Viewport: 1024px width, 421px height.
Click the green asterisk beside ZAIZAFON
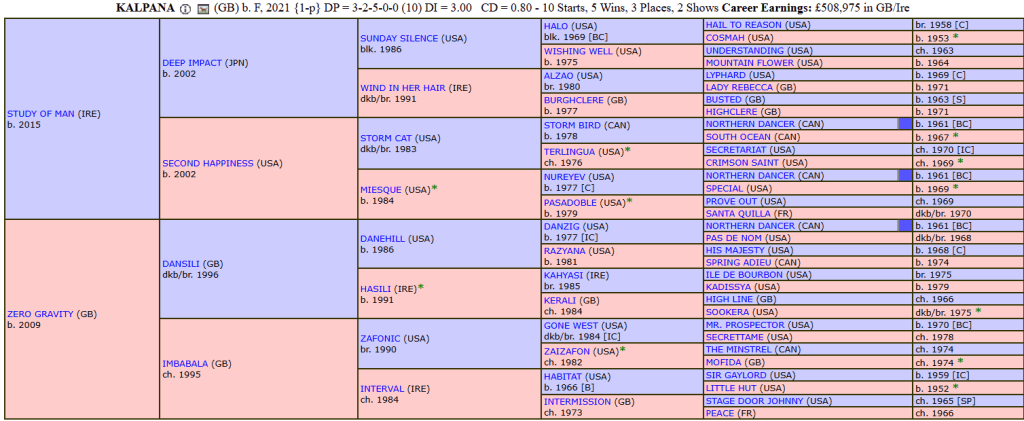tap(623, 350)
